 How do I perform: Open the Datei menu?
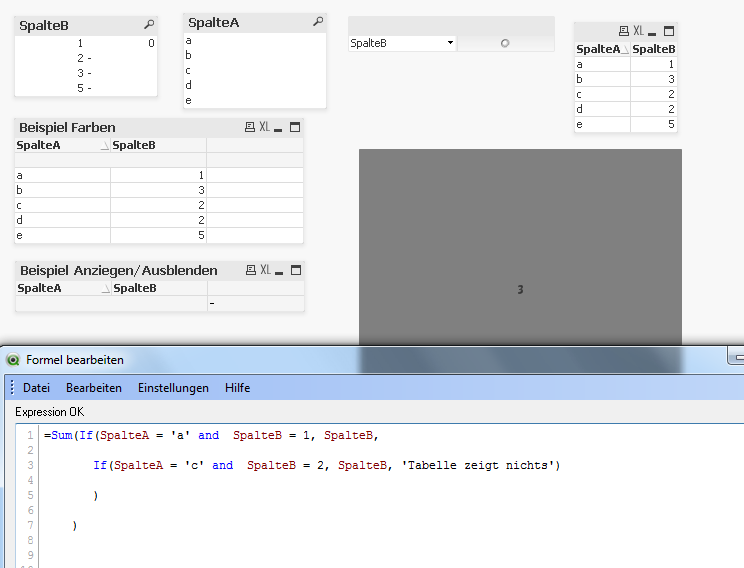[36, 388]
